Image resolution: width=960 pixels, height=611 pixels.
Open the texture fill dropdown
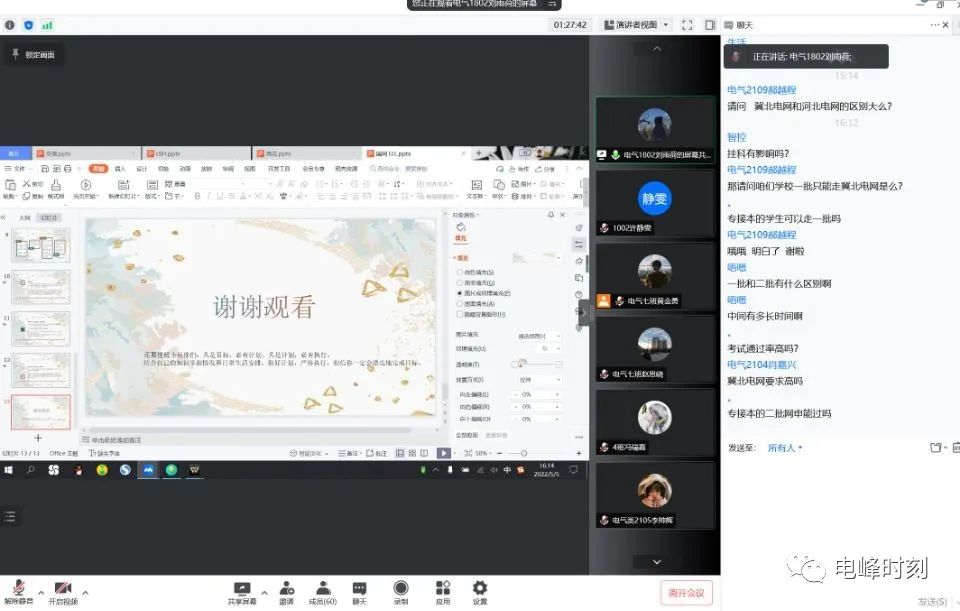(x=550, y=348)
